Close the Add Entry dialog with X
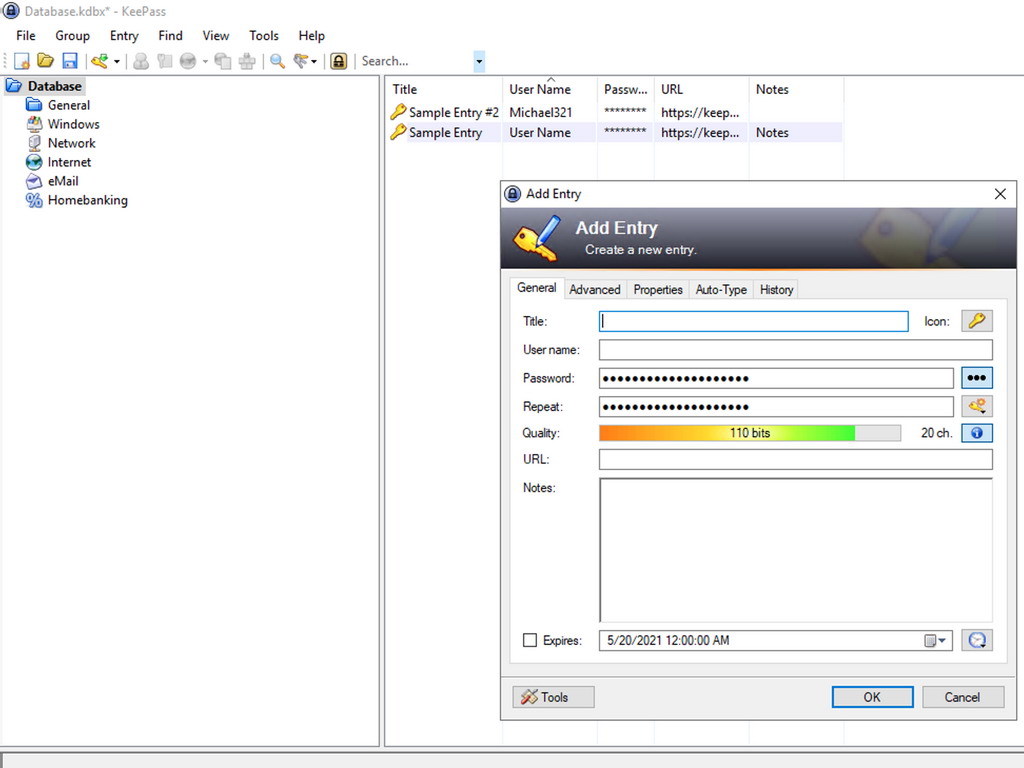This screenshot has width=1024, height=768. (x=1000, y=194)
